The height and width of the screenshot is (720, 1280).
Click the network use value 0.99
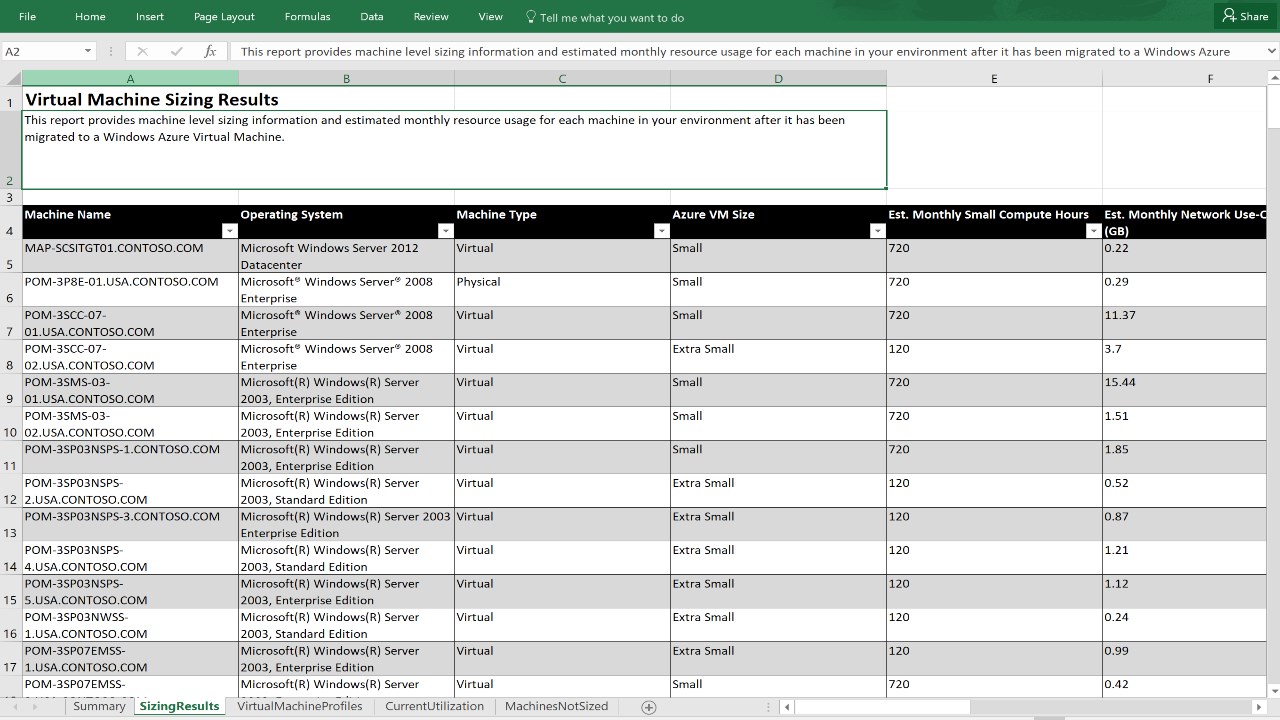pyautogui.click(x=1184, y=658)
